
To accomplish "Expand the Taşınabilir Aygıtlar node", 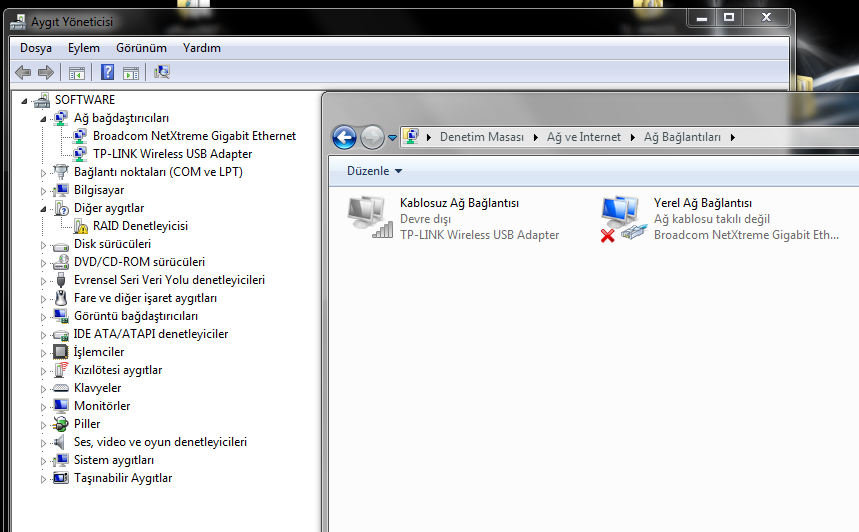I will pos(43,479).
